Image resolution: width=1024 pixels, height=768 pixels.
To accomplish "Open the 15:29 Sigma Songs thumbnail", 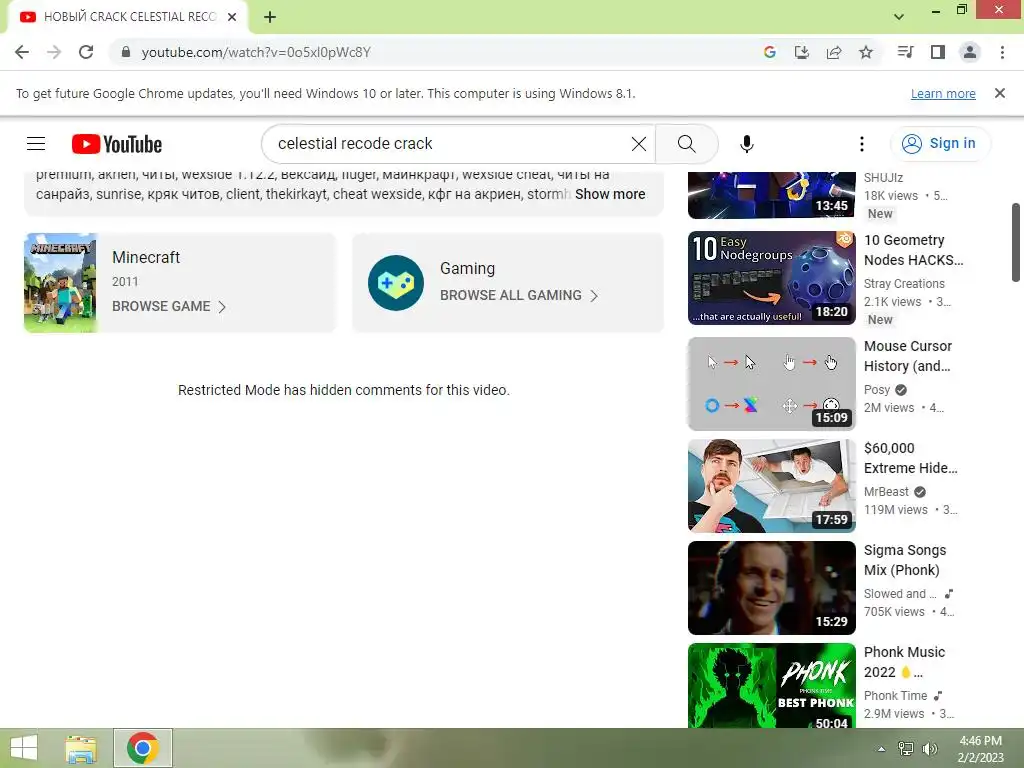I will click(771, 588).
